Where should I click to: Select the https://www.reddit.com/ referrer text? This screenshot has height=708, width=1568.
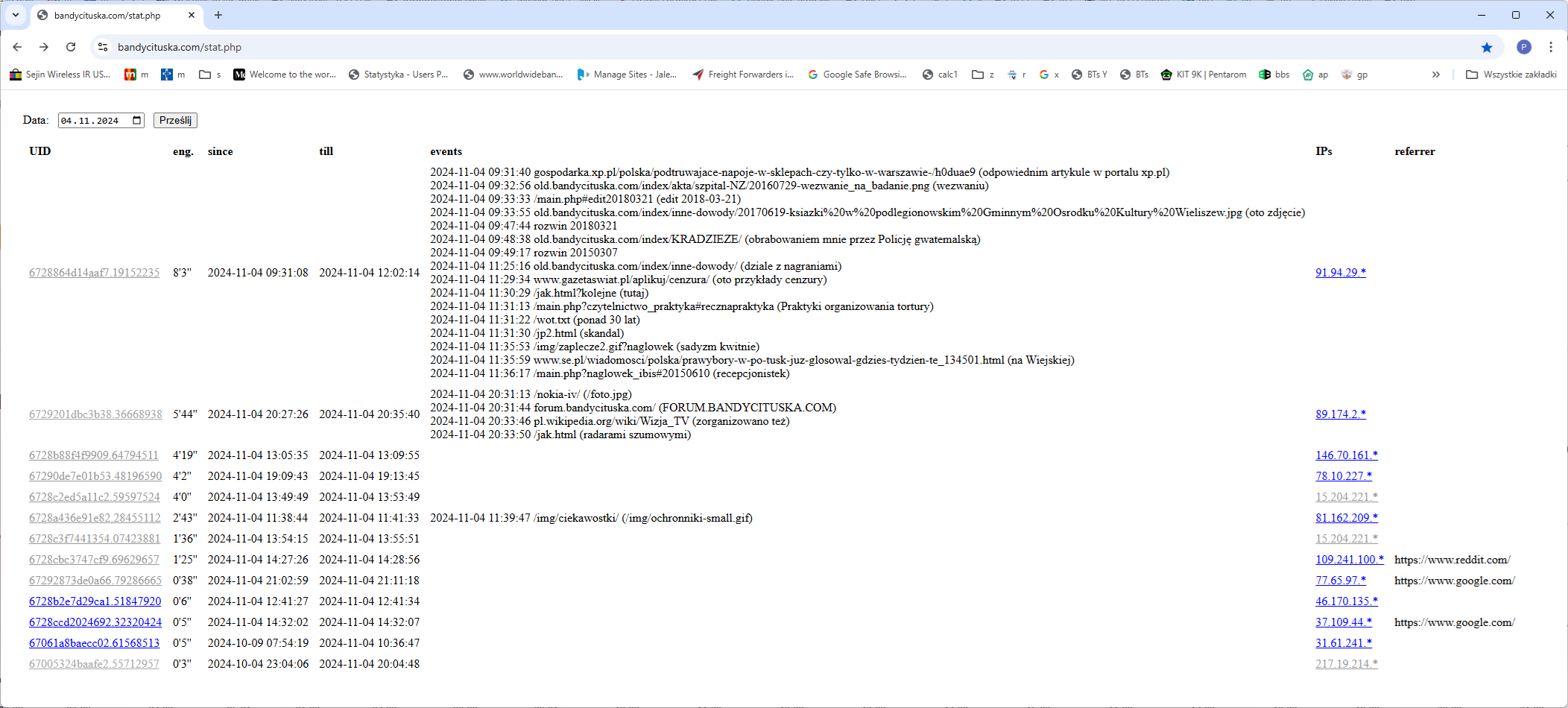[x=1452, y=560]
